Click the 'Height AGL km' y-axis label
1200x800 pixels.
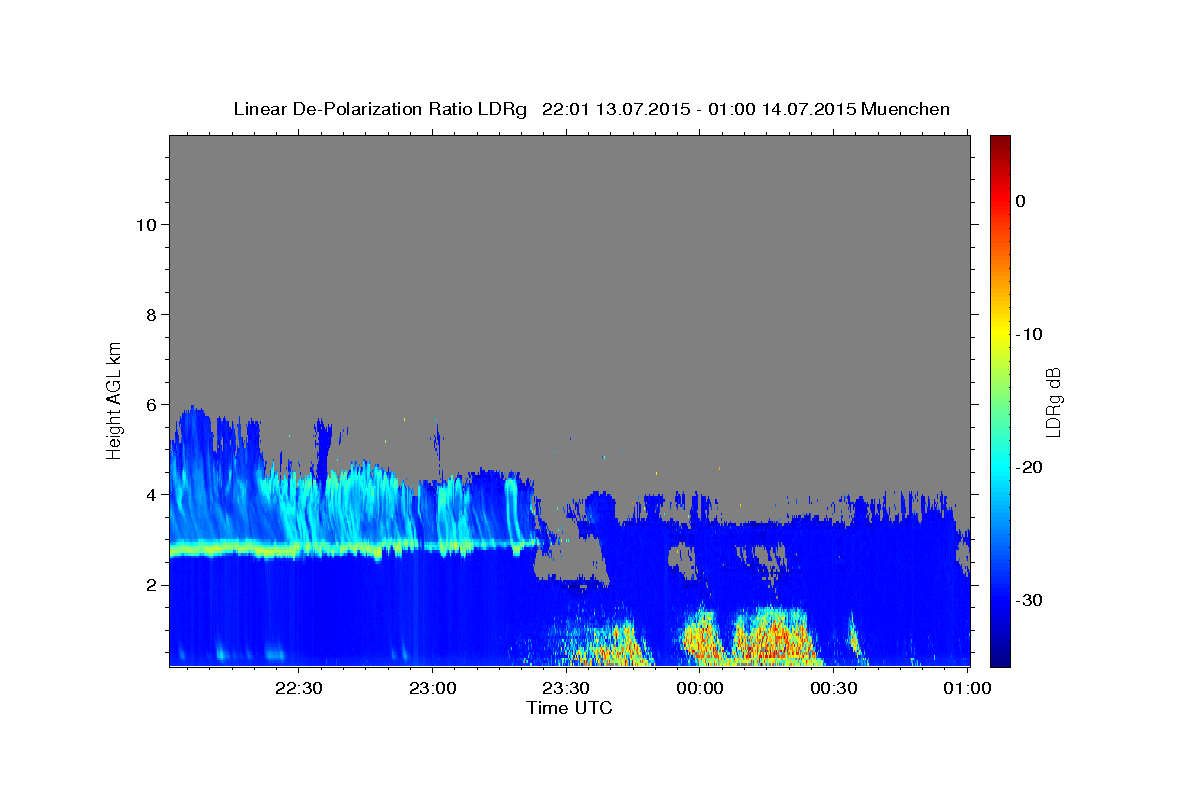pyautogui.click(x=115, y=399)
